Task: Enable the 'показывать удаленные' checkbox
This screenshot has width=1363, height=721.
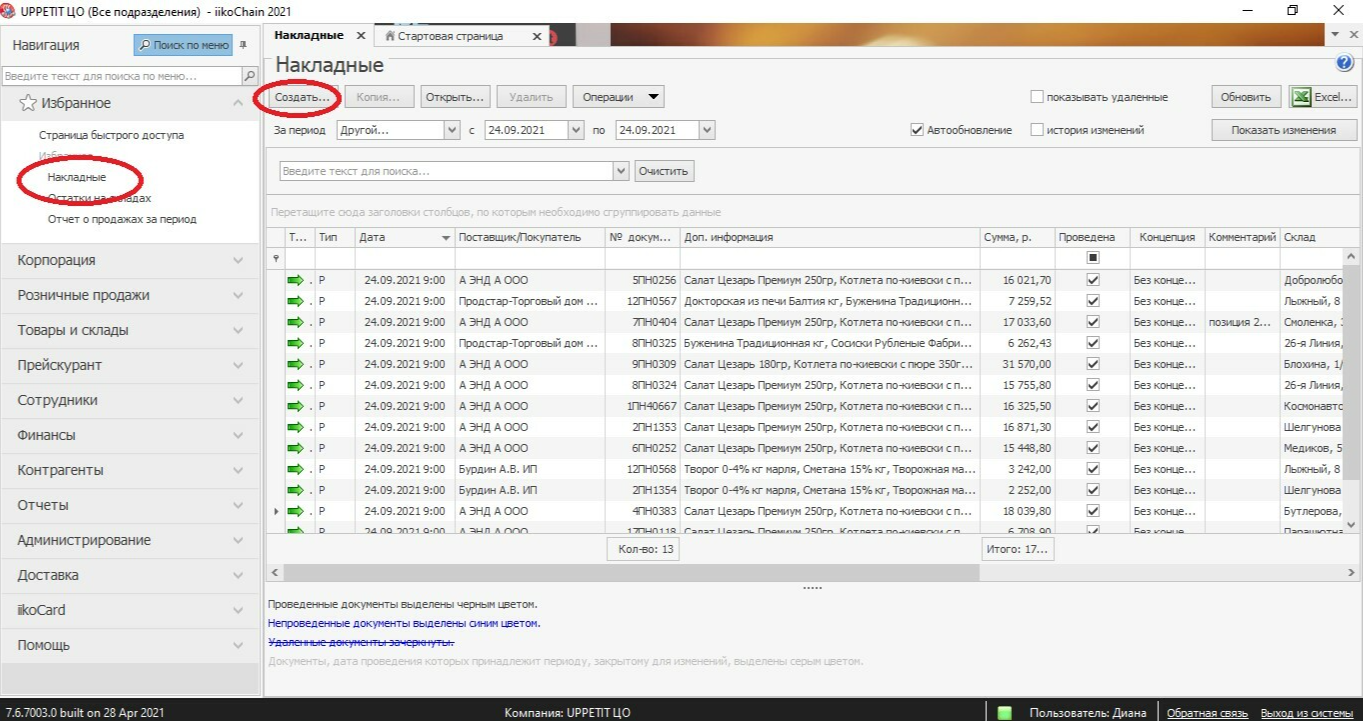Action: [1037, 97]
